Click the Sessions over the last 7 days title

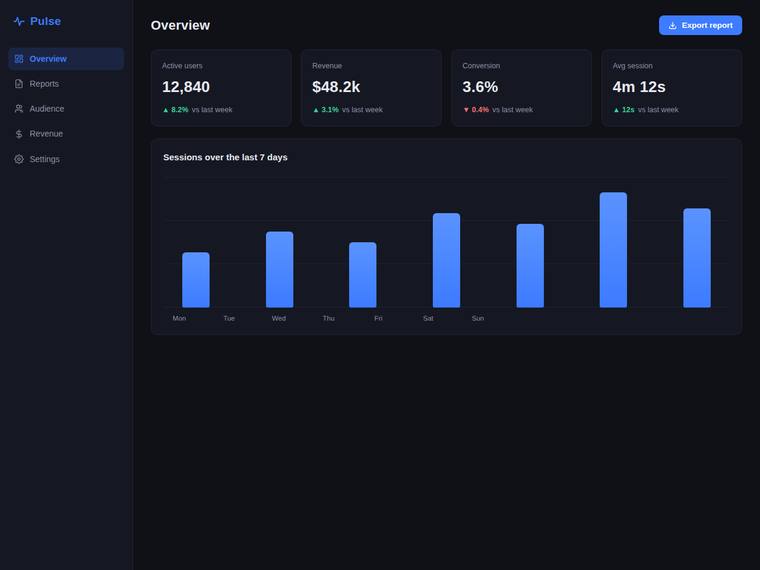coord(225,157)
